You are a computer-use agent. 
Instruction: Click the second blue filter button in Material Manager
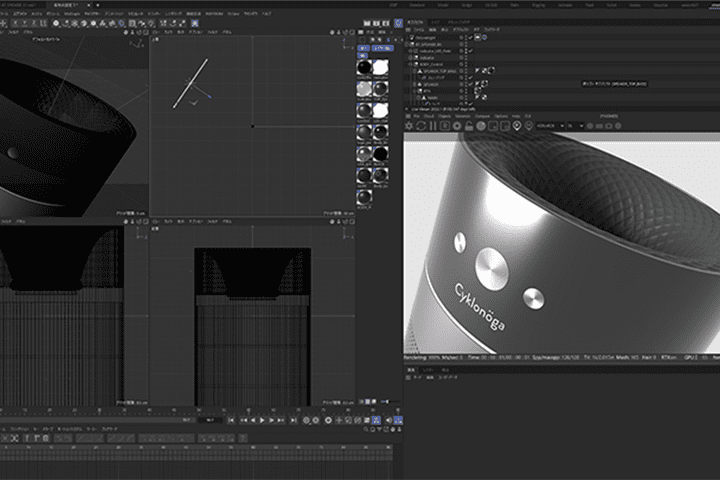click(382, 48)
